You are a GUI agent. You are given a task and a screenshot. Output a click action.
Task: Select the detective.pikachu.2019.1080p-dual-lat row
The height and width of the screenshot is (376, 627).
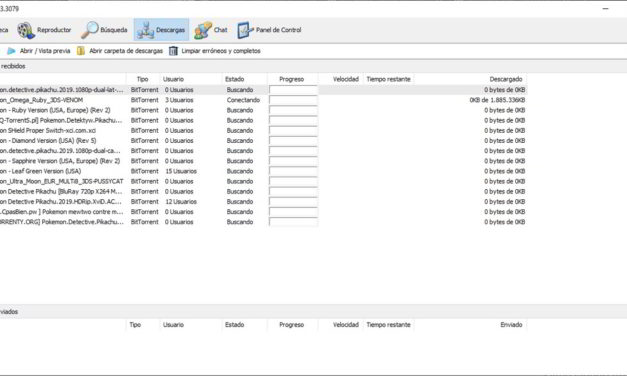click(263, 90)
